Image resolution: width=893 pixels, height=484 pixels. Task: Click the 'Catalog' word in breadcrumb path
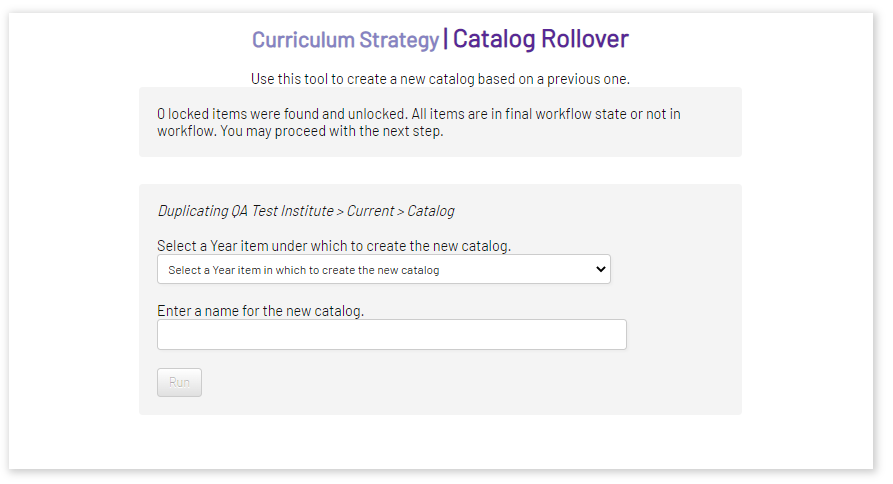click(x=431, y=211)
